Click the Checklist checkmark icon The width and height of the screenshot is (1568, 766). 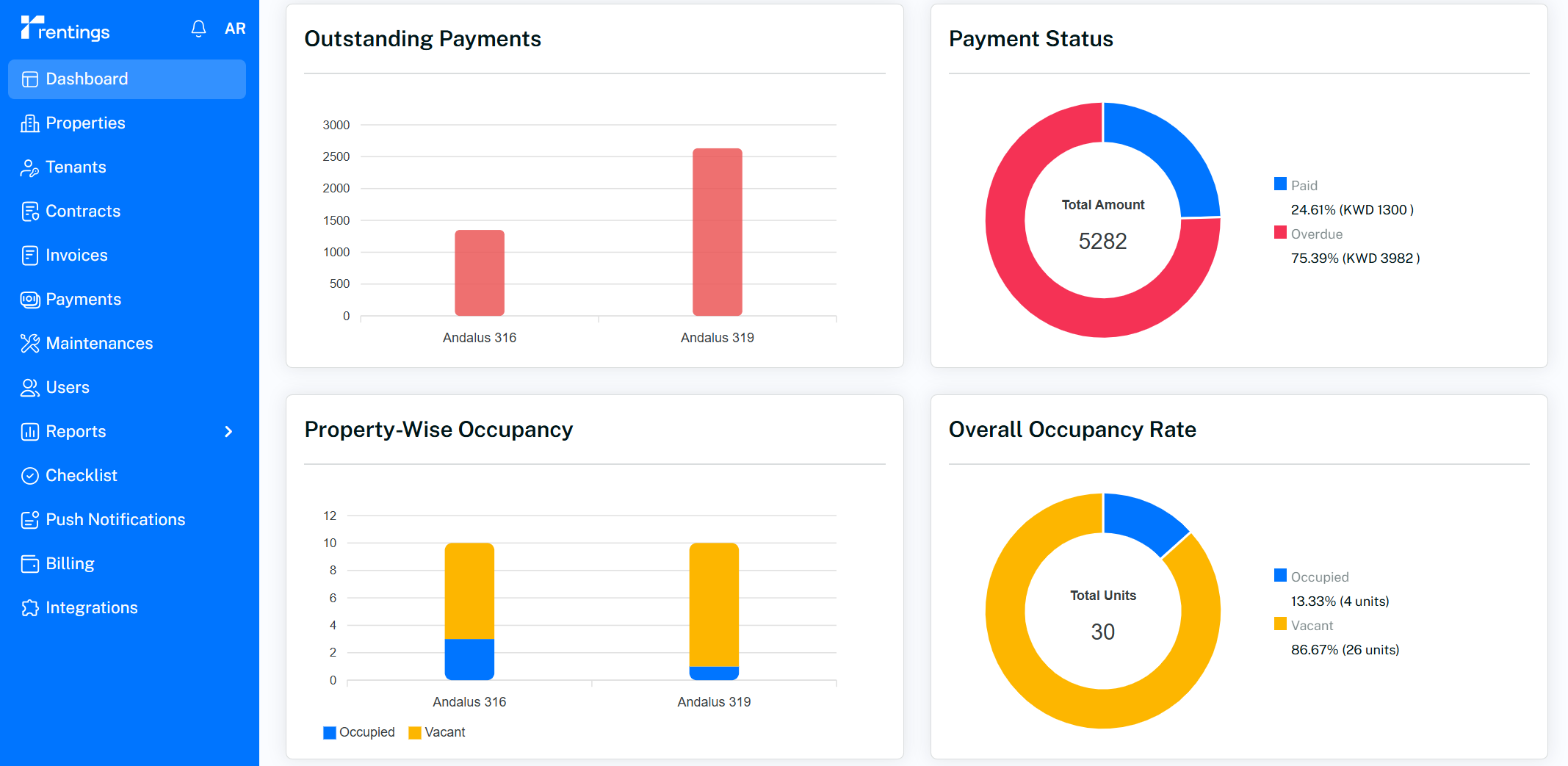click(30, 476)
